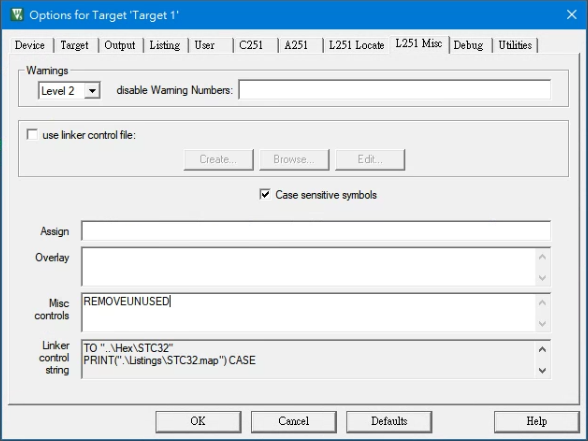Click the Assign input field

tap(316, 231)
